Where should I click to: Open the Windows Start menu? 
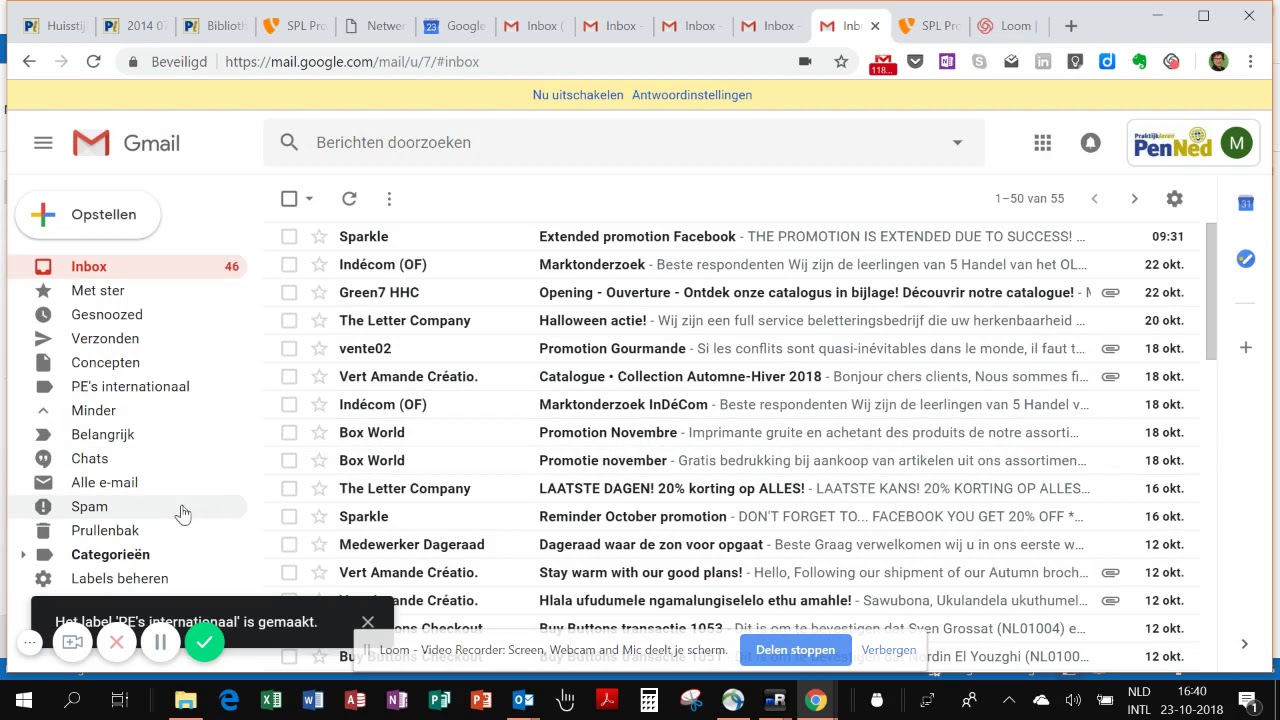click(x=24, y=700)
